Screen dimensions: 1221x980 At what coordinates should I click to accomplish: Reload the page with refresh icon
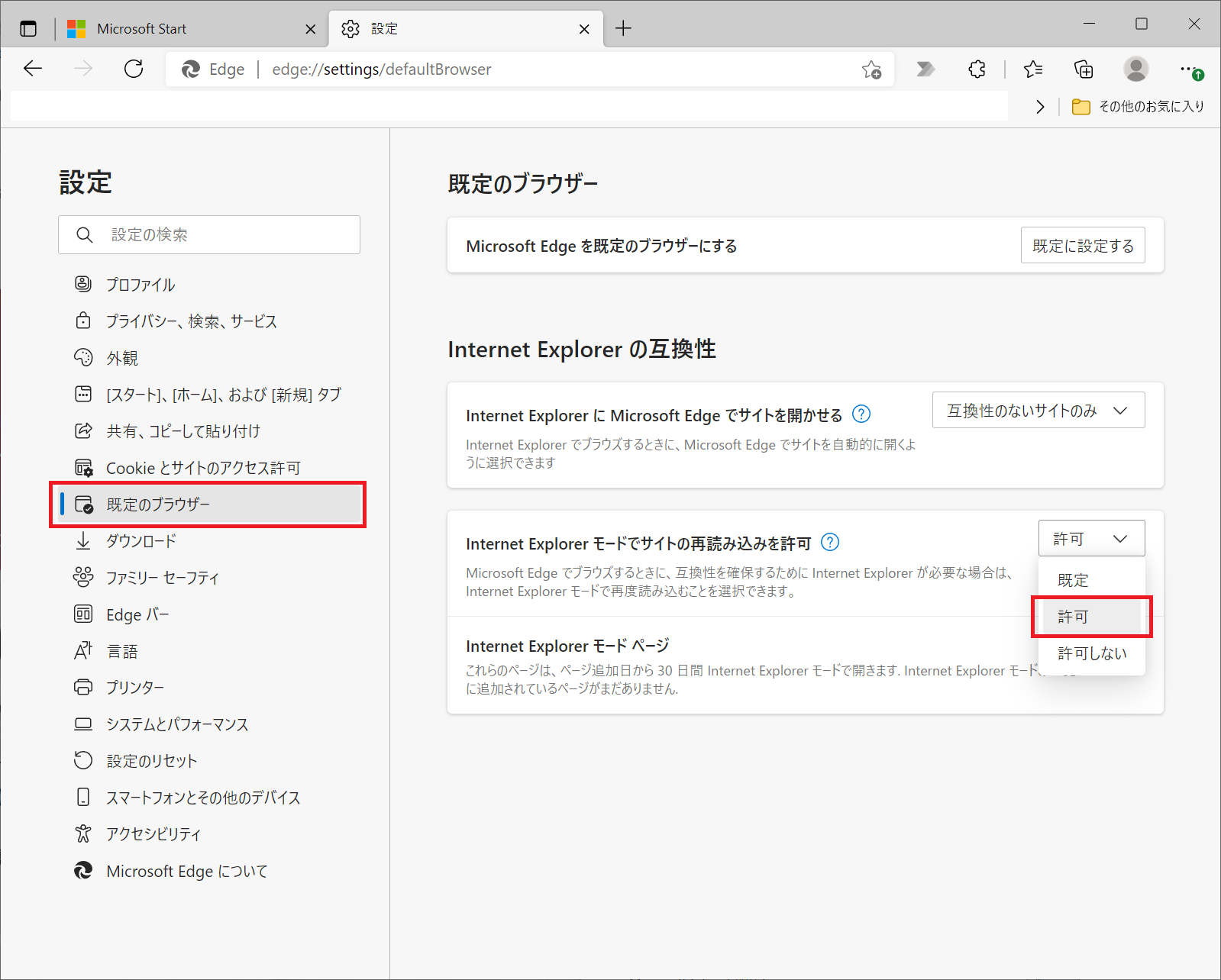(134, 69)
